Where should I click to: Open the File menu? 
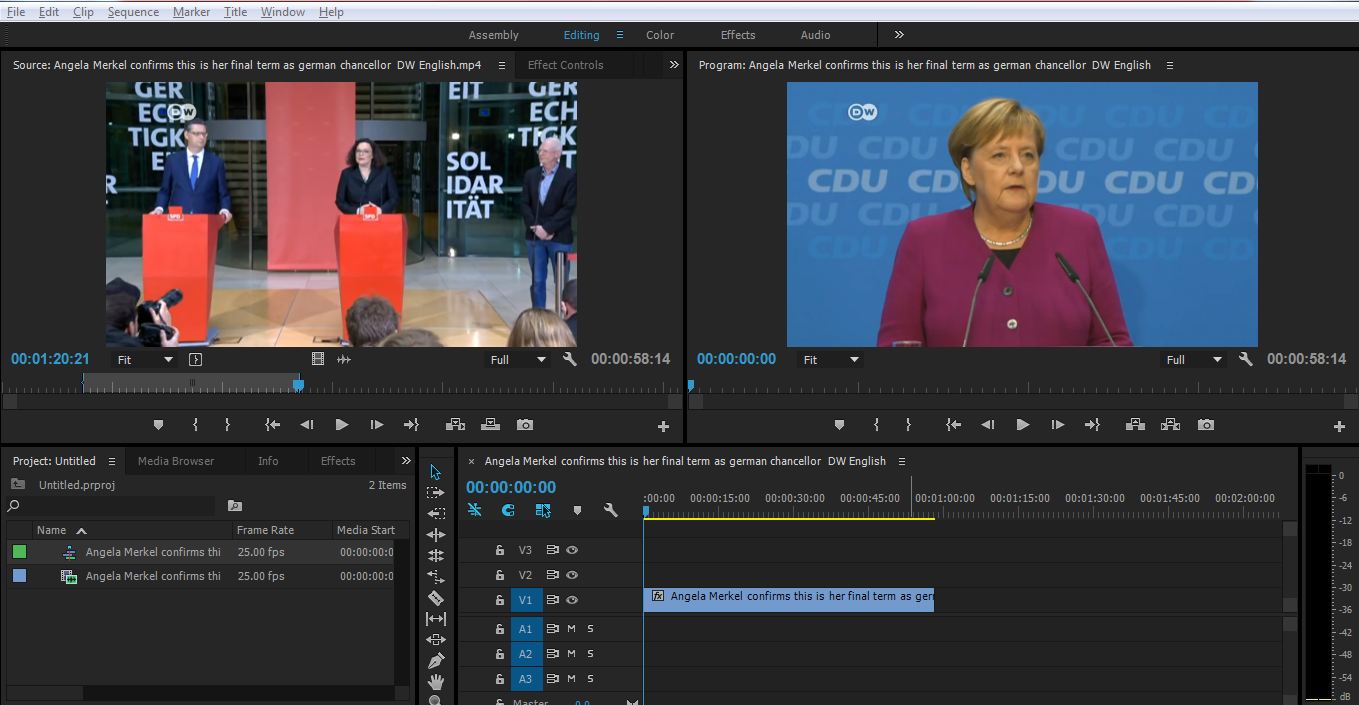pyautogui.click(x=16, y=12)
